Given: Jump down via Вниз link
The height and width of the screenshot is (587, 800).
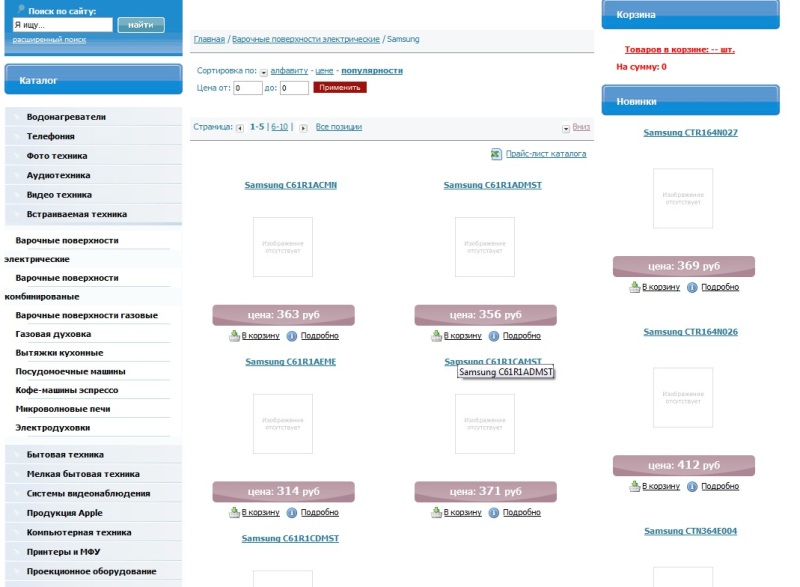Looking at the screenshot, I should click(x=581, y=127).
